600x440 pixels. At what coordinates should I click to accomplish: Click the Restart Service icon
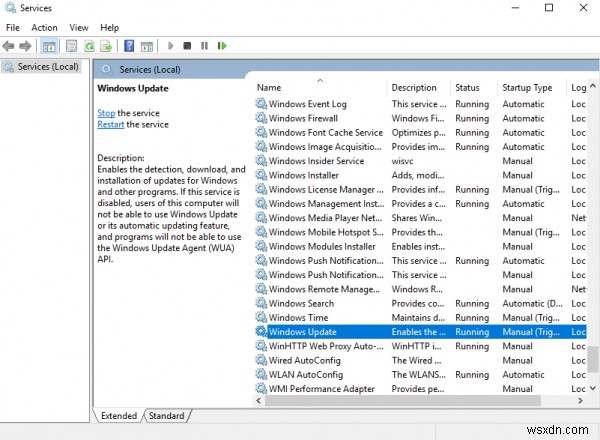coord(222,46)
